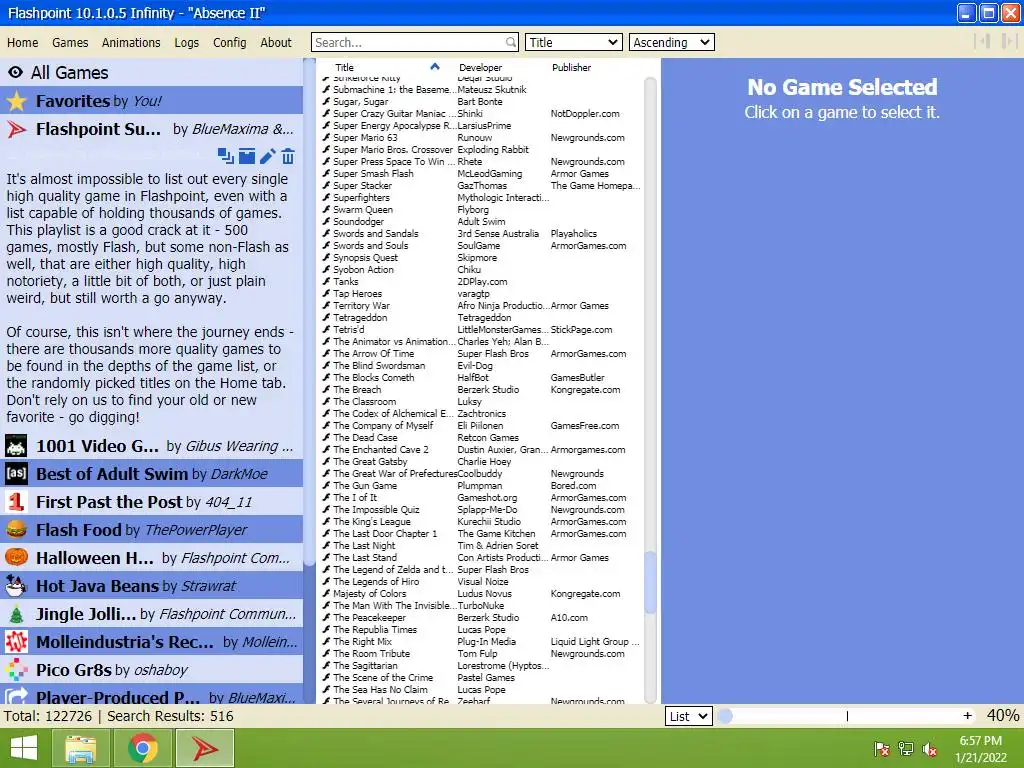Click the 1001 Video G... playlist icon
Screen dimensions: 1024x768
[16, 446]
